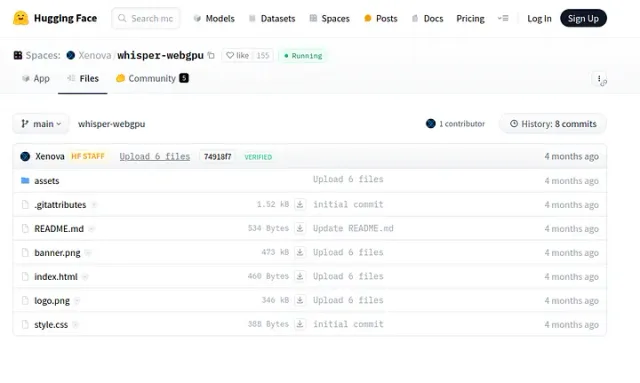
Task: Click the file icon beside README.md
Action: point(25,229)
